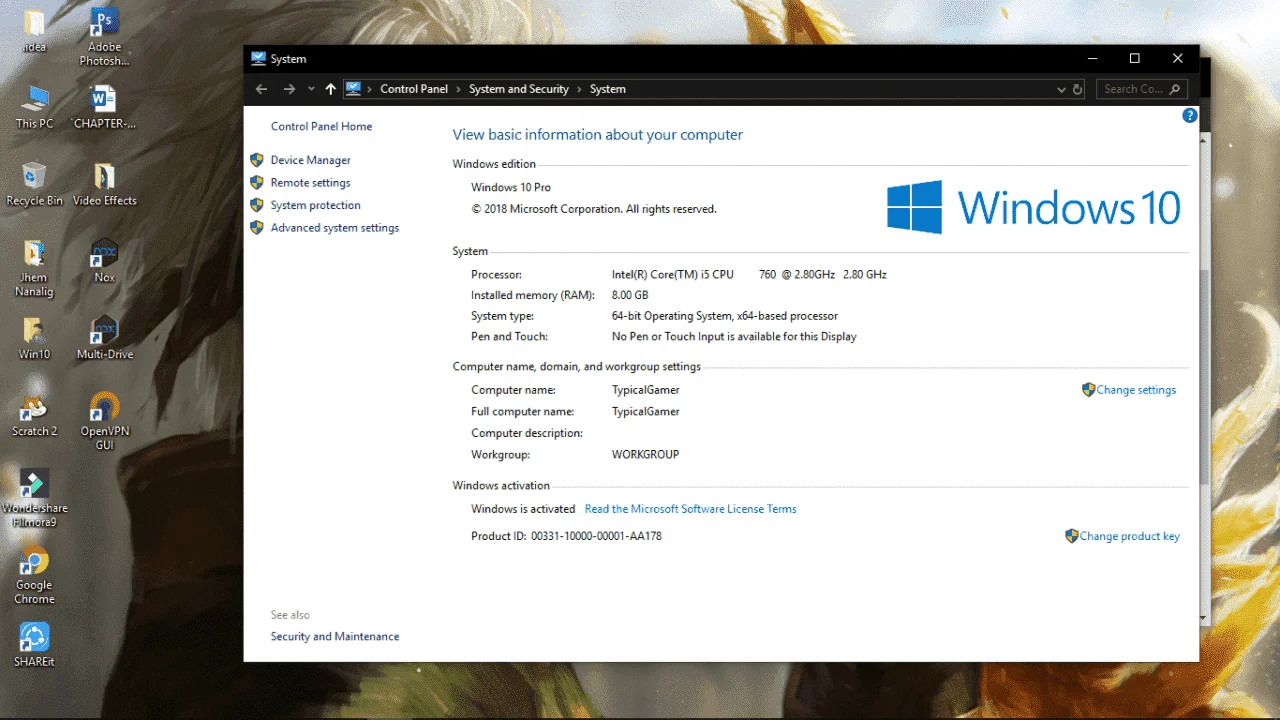Select the Multi-Drive desktop shortcut
1280x720 pixels.
coord(104,338)
